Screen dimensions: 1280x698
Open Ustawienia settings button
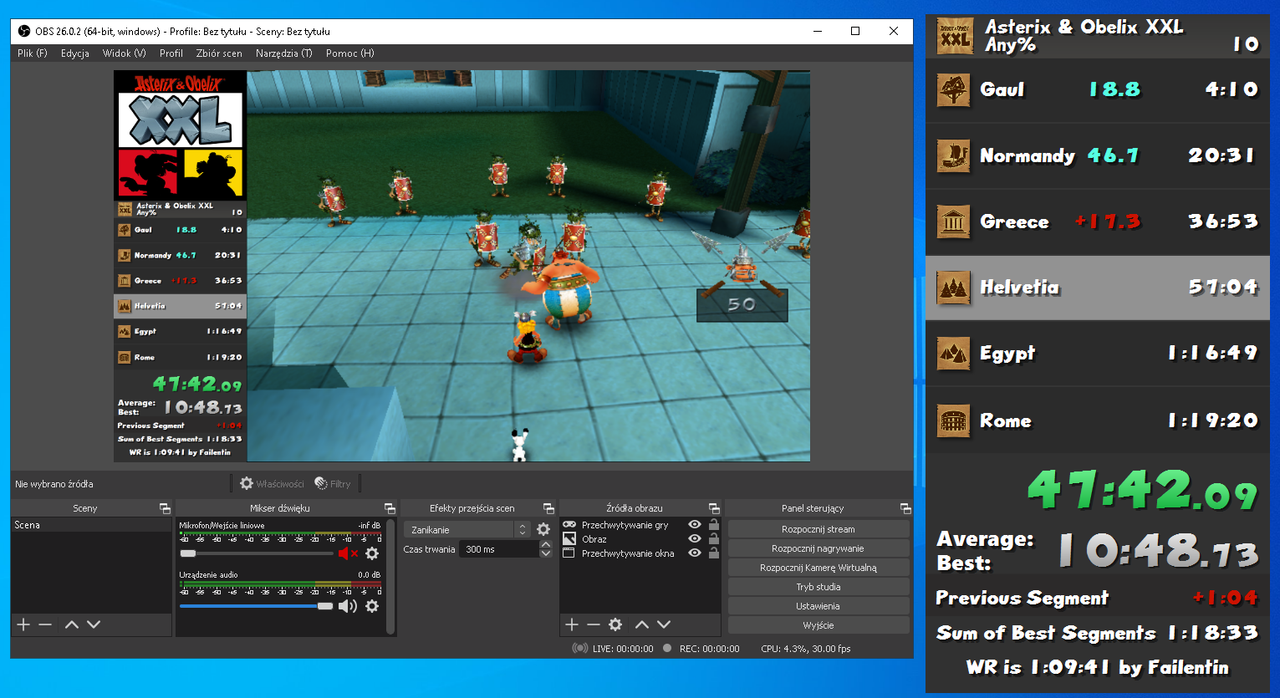[818, 606]
